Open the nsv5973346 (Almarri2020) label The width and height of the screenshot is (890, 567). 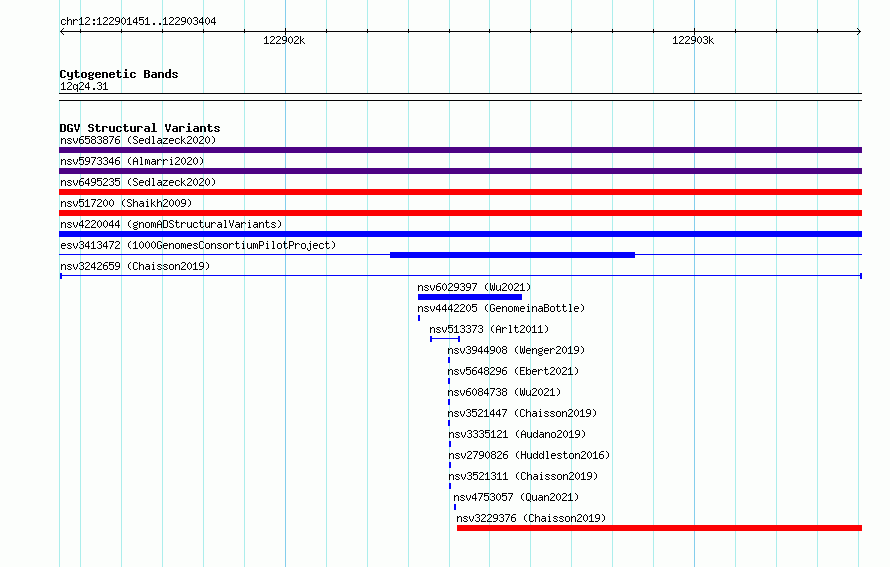pyautogui.click(x=132, y=161)
